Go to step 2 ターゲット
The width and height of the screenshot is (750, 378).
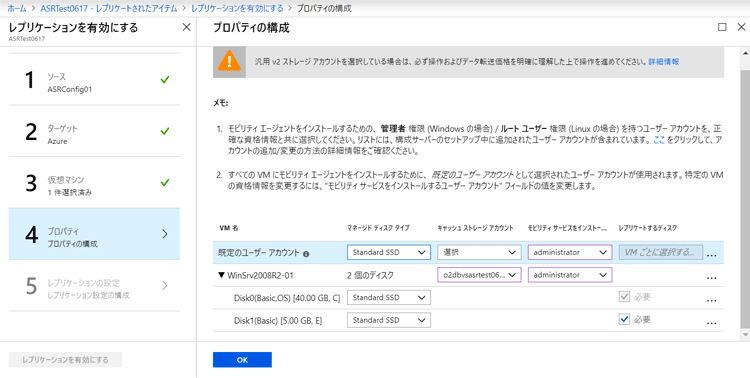pos(94,131)
